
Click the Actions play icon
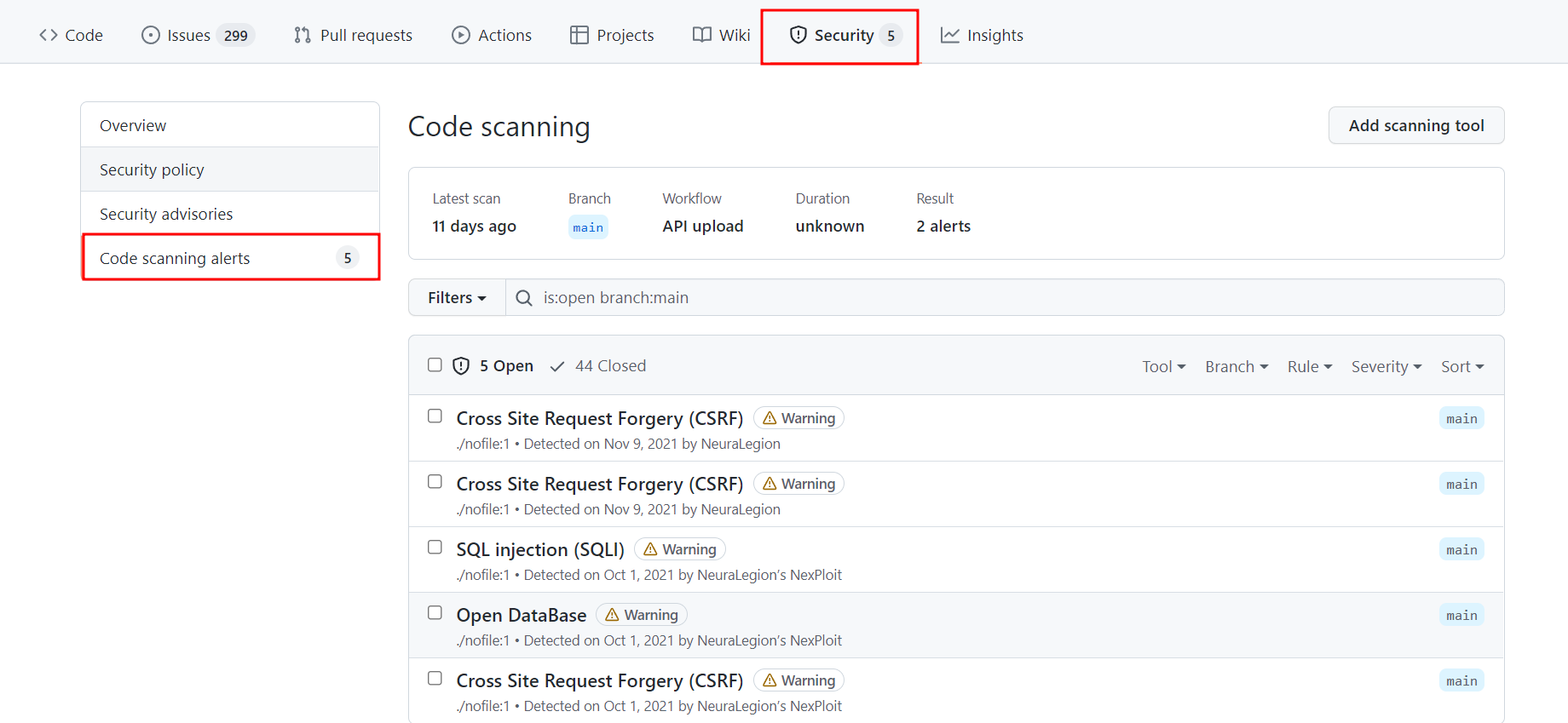pos(461,35)
